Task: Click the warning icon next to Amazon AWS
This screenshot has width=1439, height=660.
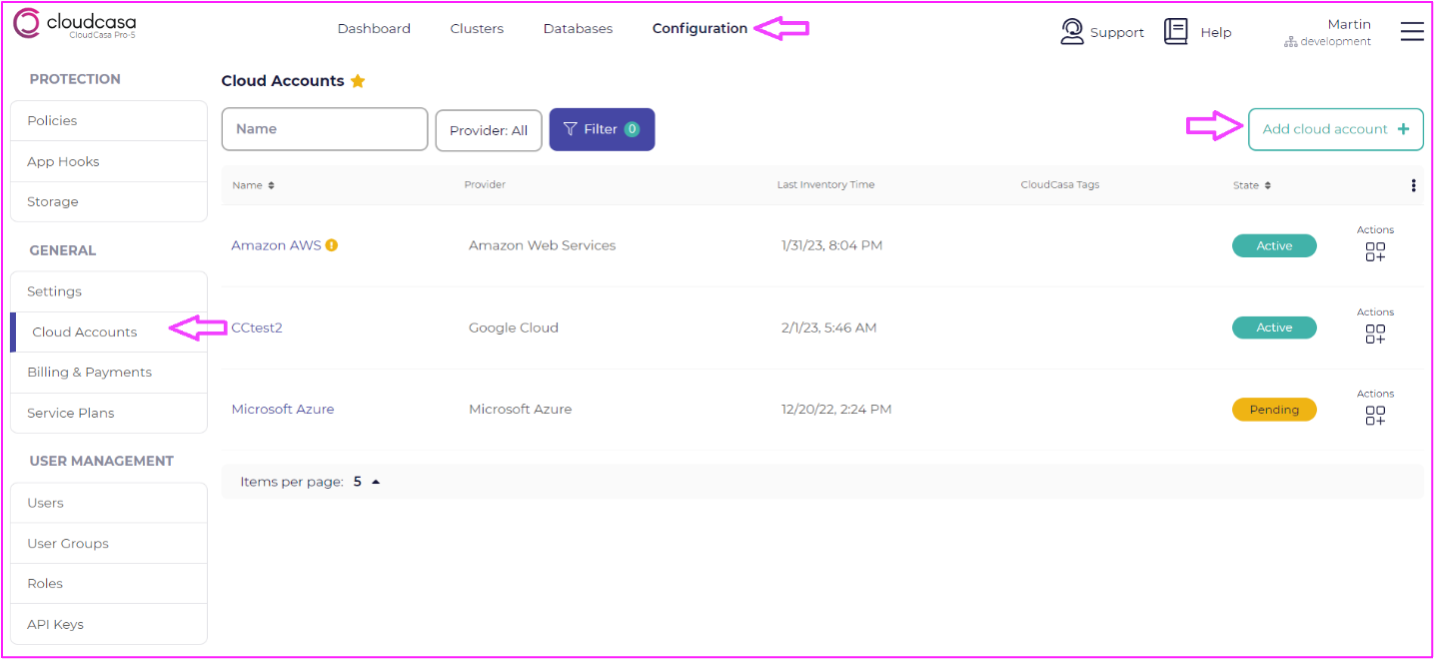Action: pyautogui.click(x=332, y=245)
